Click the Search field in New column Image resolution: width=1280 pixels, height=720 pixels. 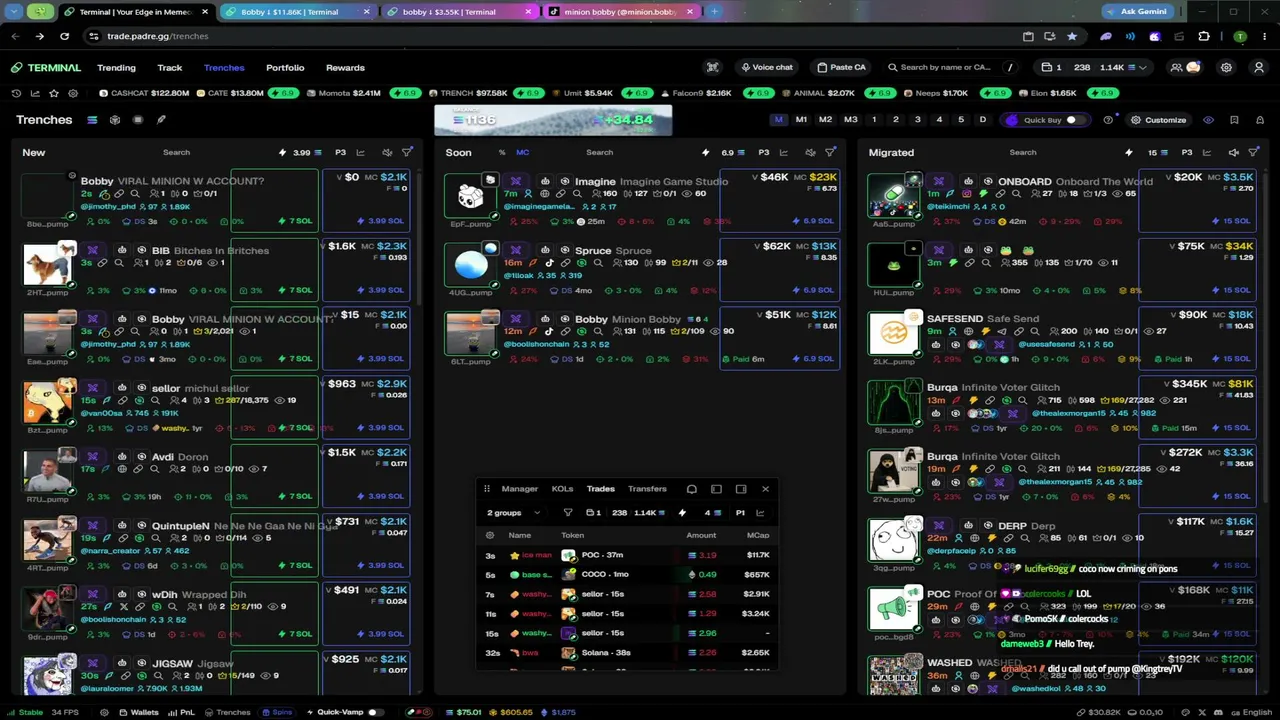(176, 153)
